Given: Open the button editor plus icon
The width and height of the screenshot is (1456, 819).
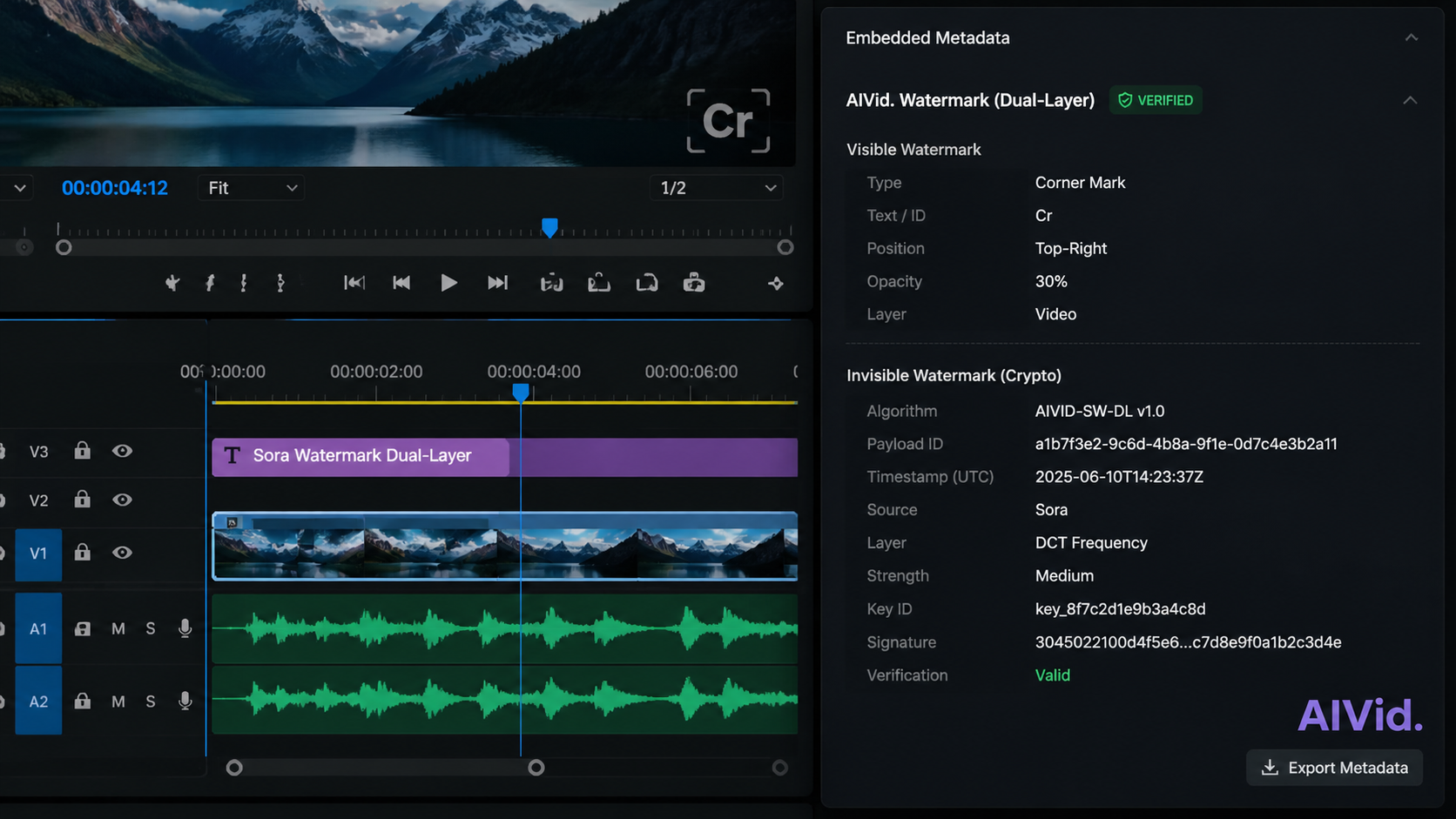Looking at the screenshot, I should tap(776, 284).
